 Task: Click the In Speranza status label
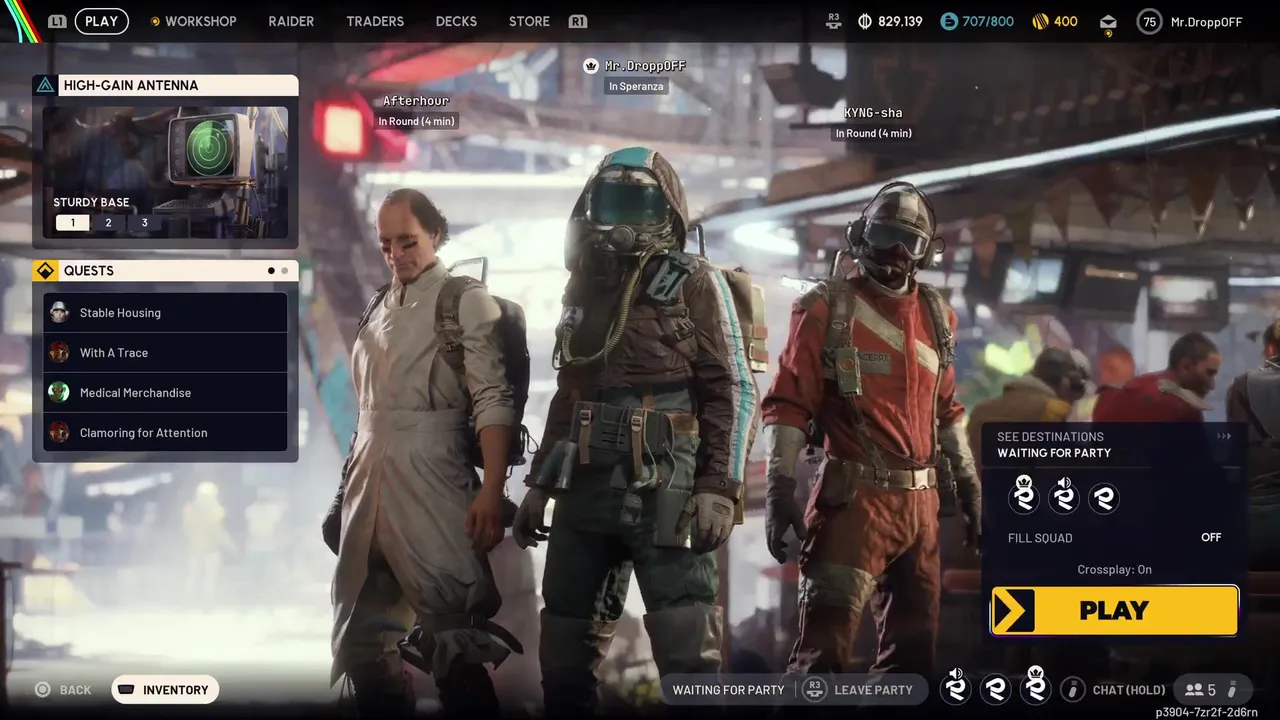coord(636,87)
